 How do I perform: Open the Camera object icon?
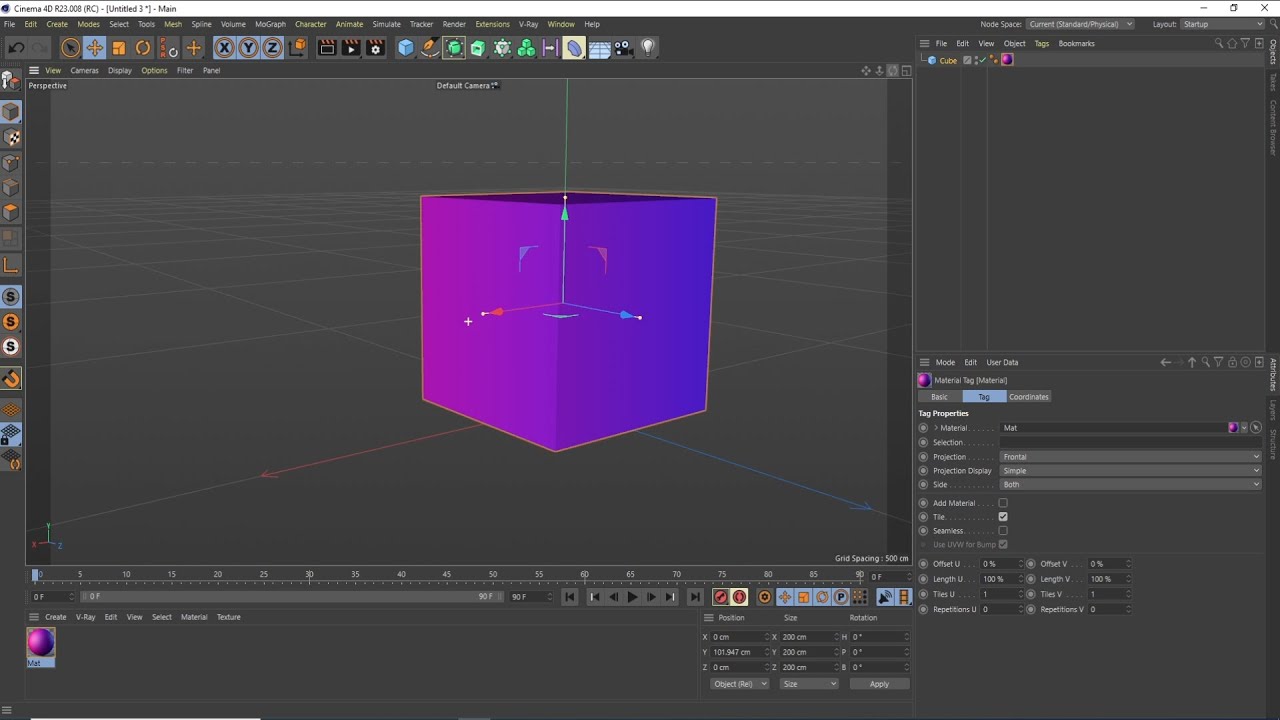point(623,48)
